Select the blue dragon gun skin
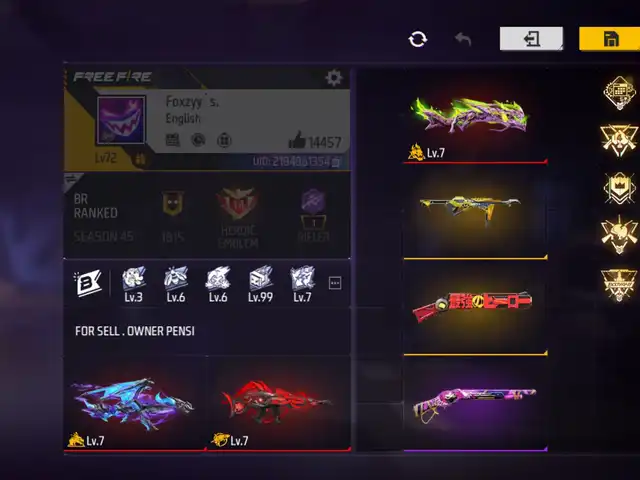This screenshot has width=640, height=480. pyautogui.click(x=135, y=404)
